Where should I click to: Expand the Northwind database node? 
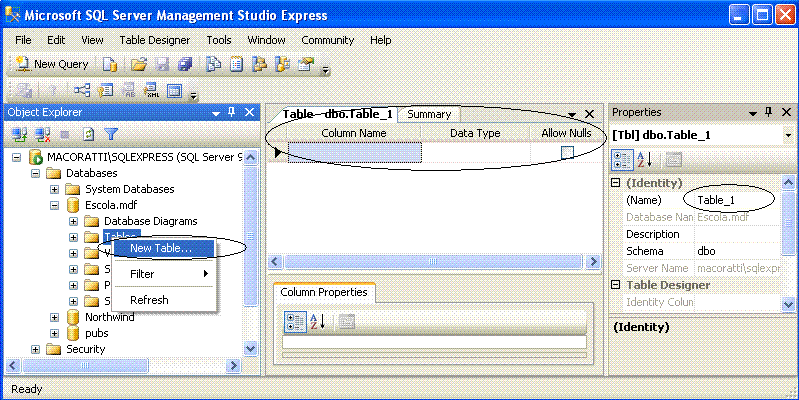[55, 317]
